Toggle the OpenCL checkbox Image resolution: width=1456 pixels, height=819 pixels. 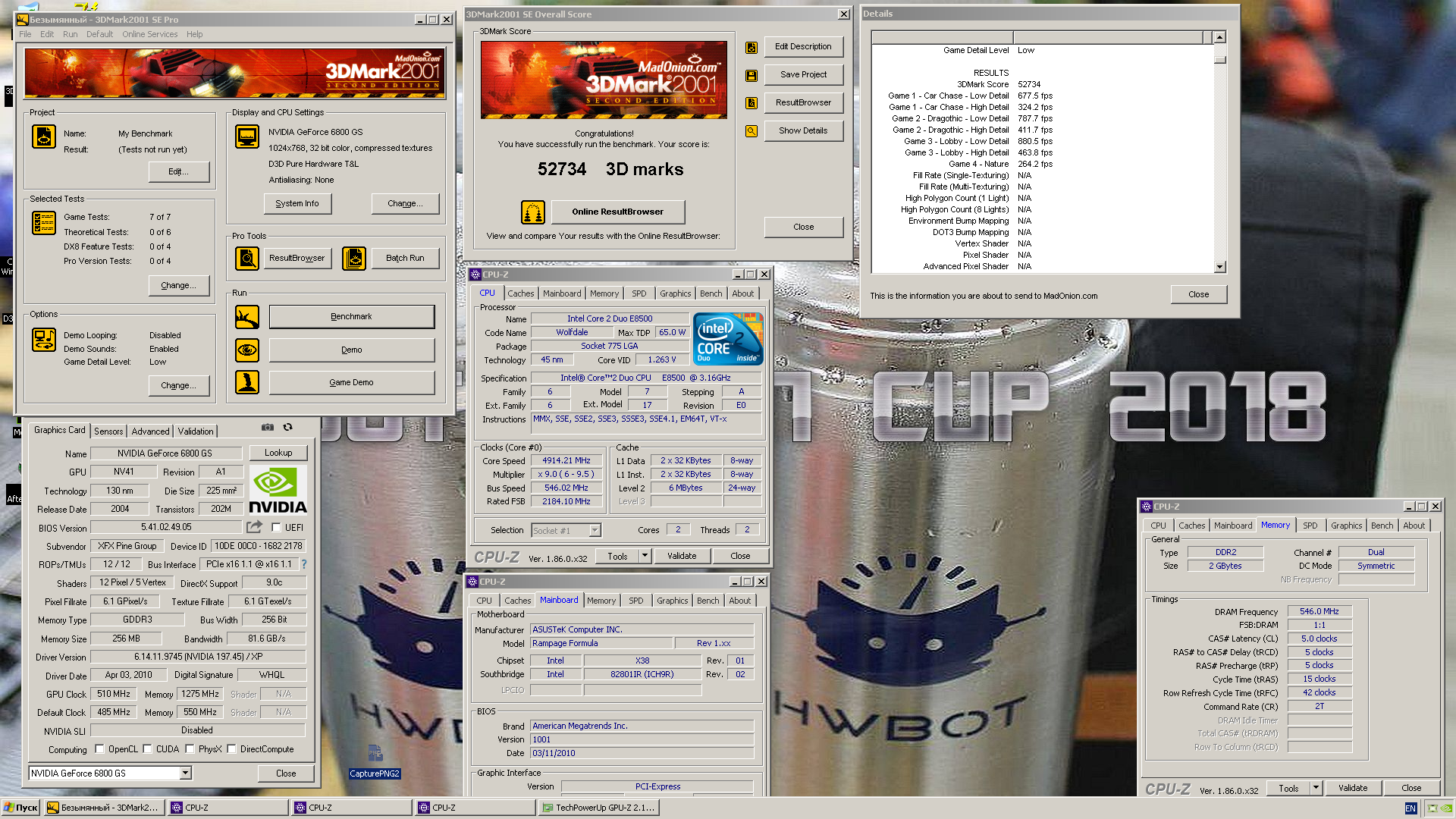99,749
